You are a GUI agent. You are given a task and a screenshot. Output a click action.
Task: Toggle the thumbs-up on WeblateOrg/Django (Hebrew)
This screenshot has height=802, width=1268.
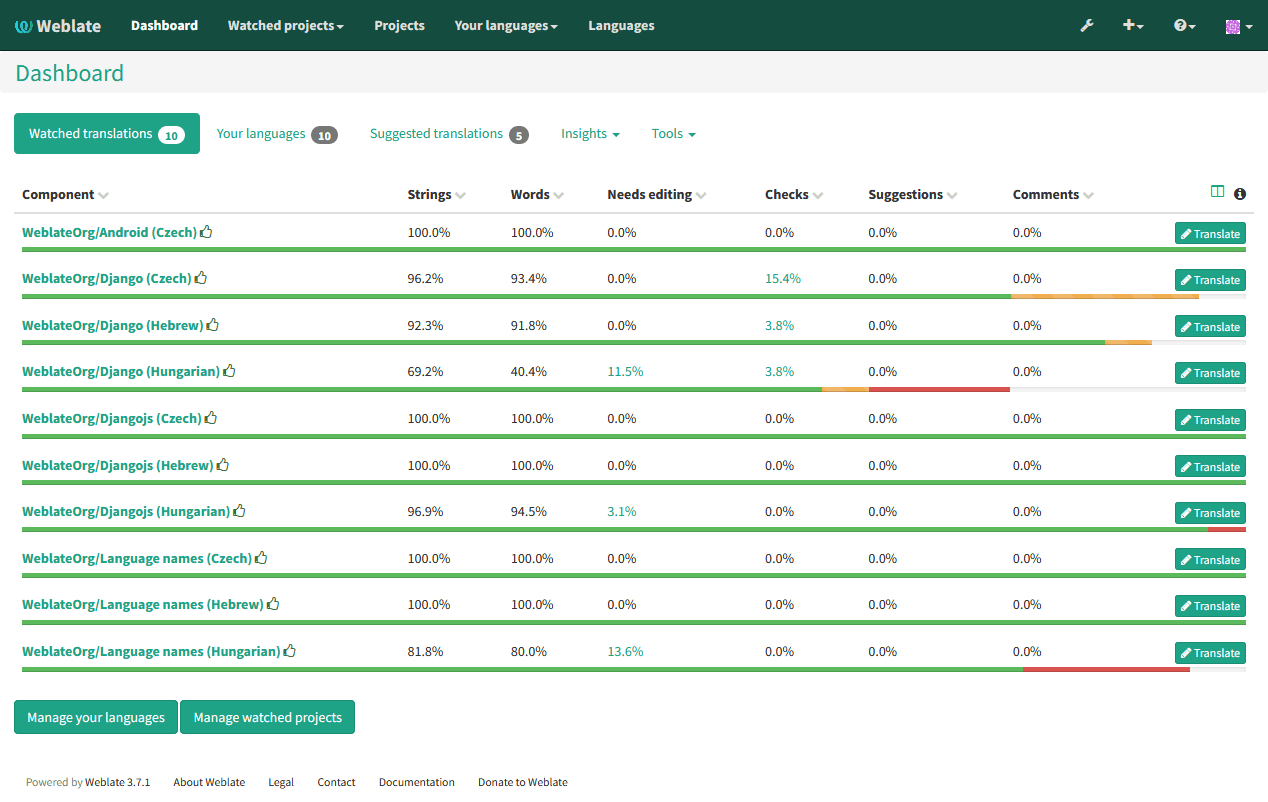coord(213,324)
